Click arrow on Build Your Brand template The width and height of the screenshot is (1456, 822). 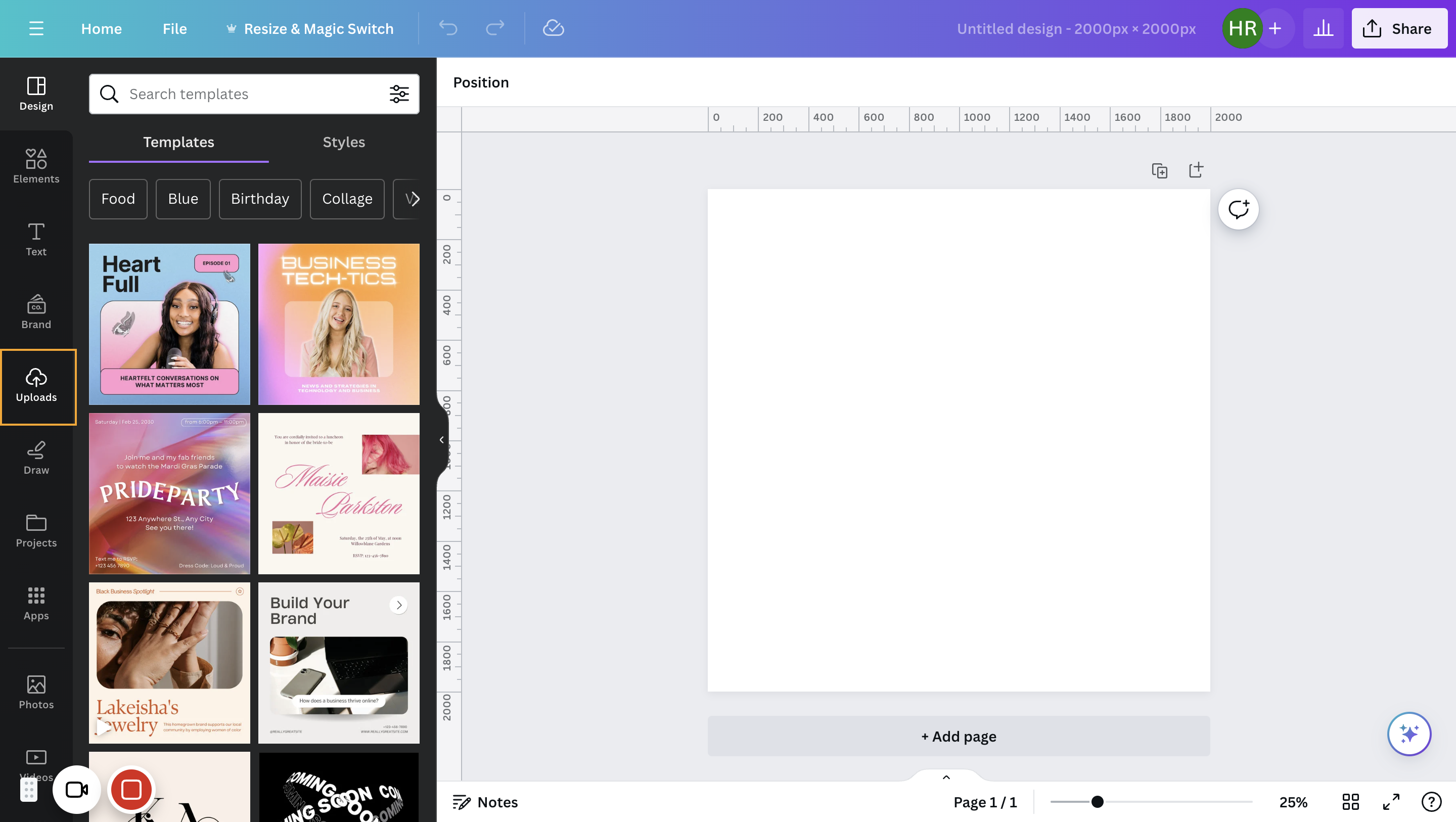point(399,605)
